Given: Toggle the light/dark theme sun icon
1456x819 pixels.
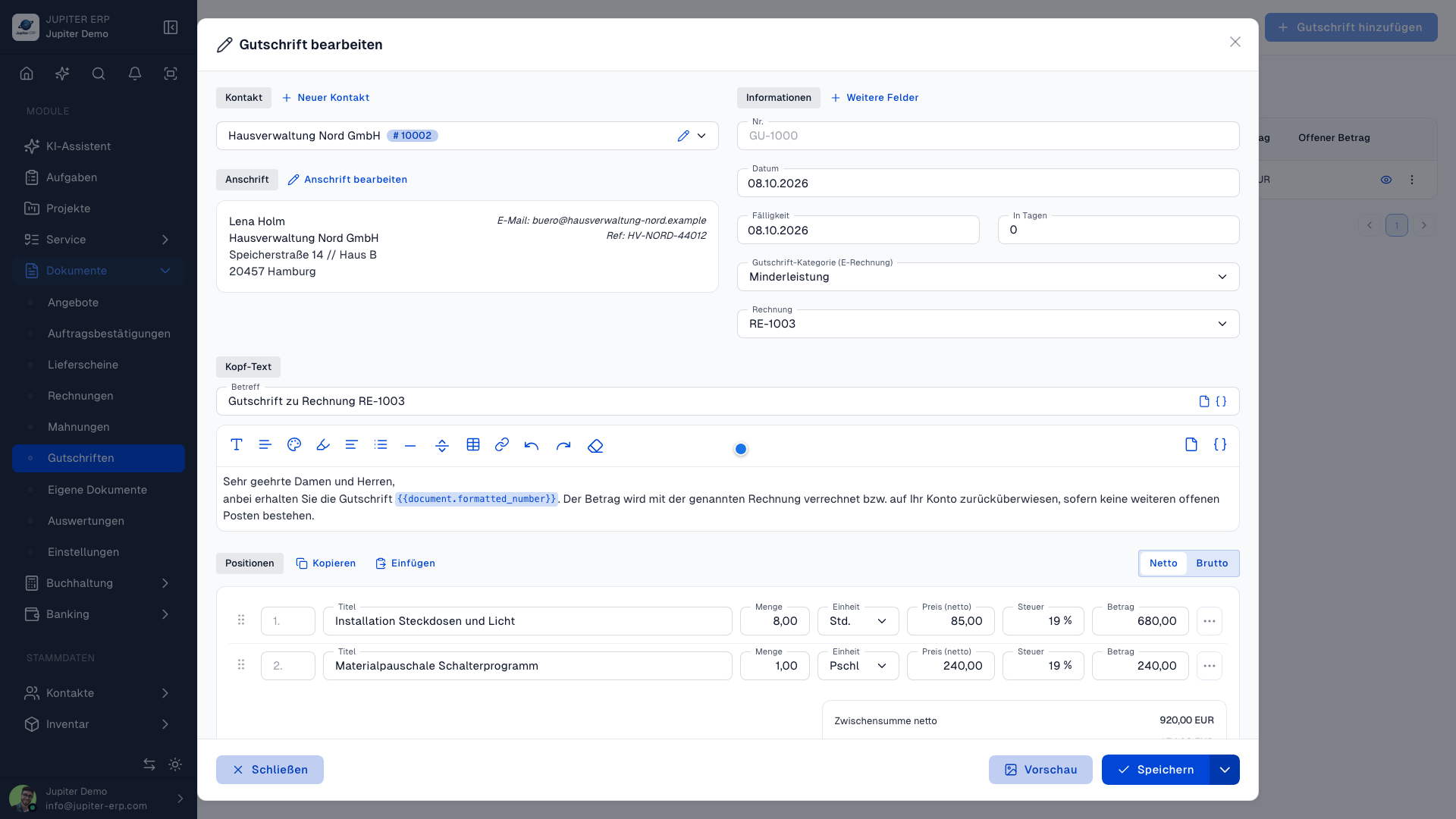Looking at the screenshot, I should coord(175,764).
